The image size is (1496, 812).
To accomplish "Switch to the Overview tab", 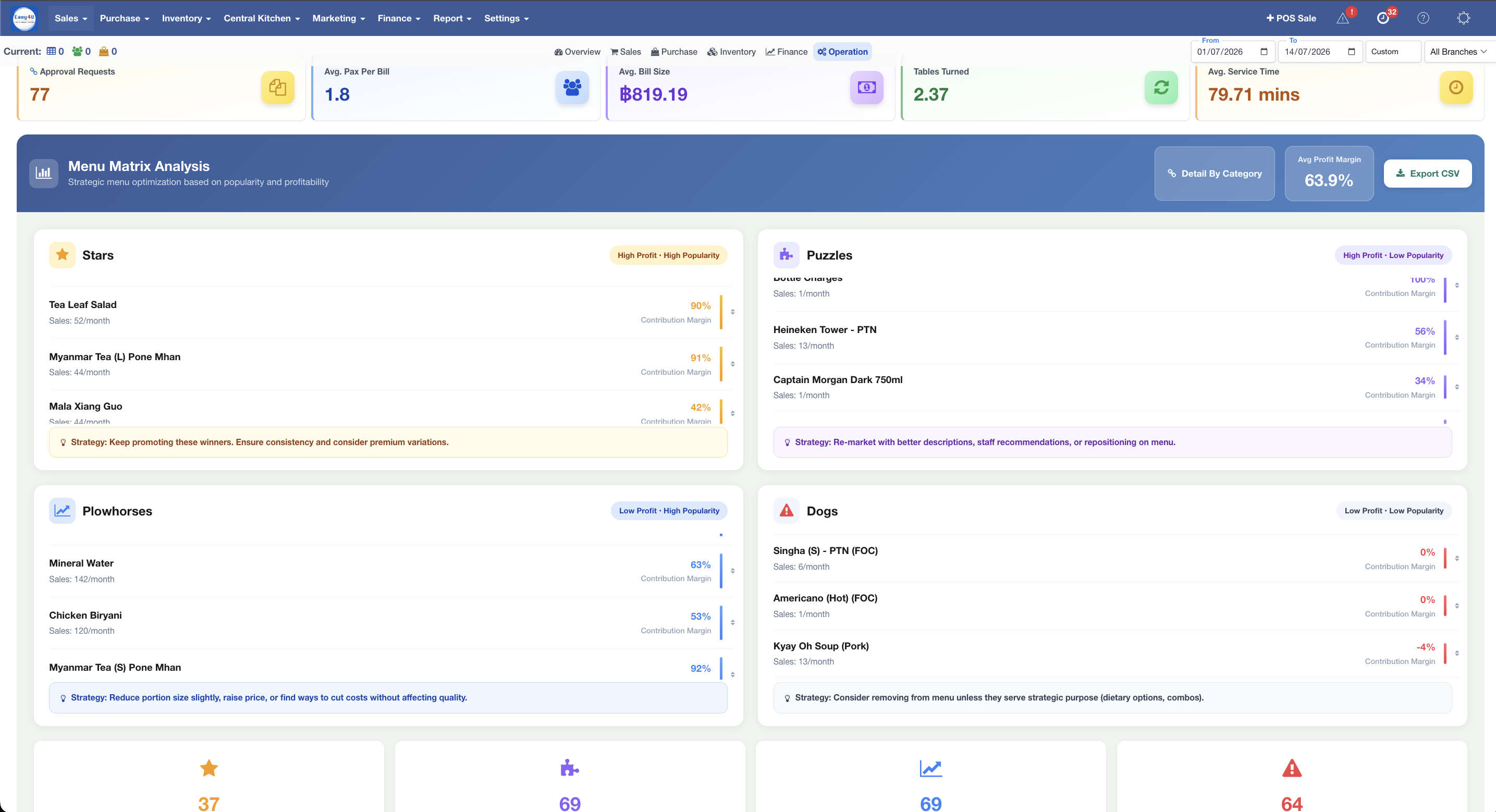I will [x=577, y=52].
